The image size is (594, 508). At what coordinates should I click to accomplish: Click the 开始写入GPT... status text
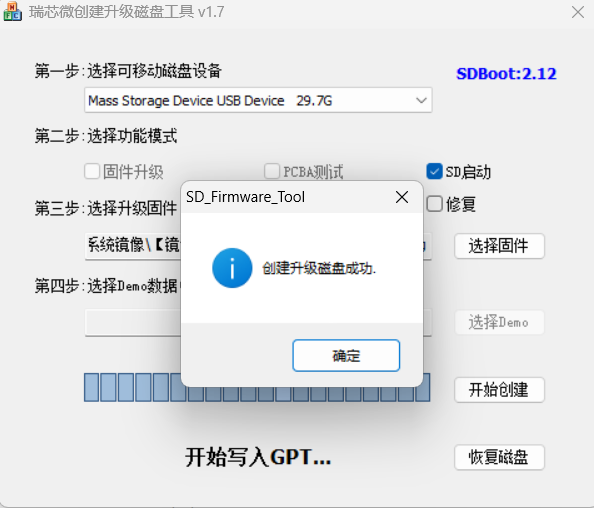[258, 457]
